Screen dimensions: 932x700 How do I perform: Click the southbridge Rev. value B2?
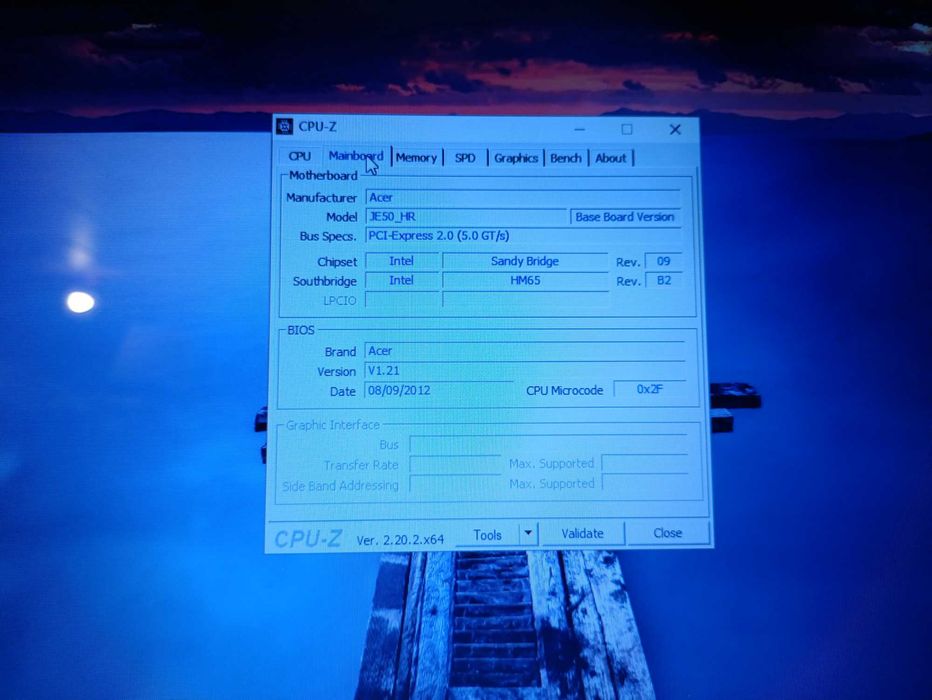[x=664, y=280]
